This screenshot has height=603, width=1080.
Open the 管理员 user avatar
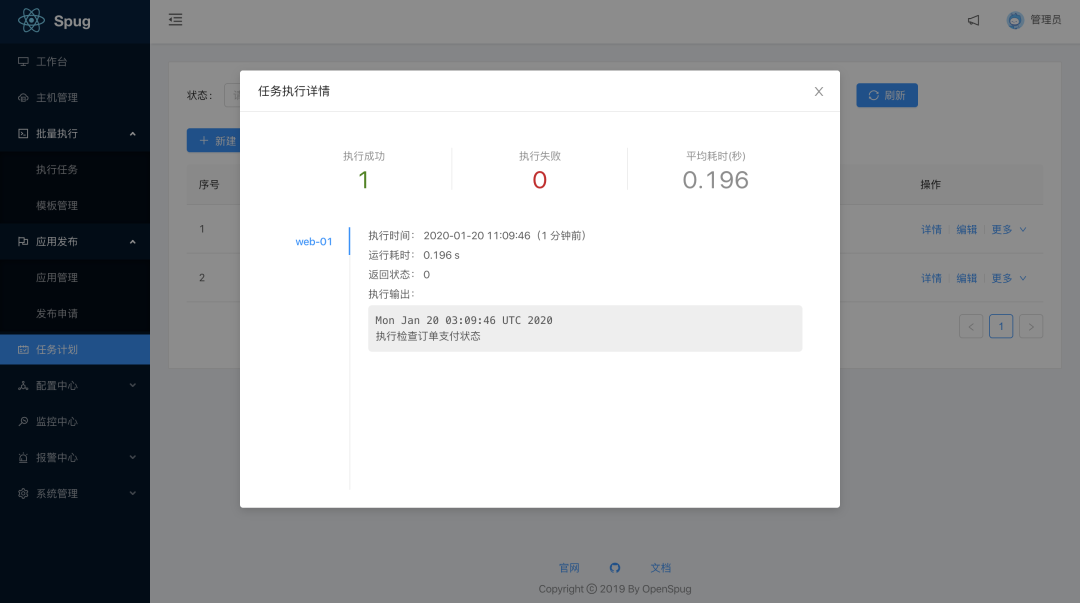pos(1014,19)
